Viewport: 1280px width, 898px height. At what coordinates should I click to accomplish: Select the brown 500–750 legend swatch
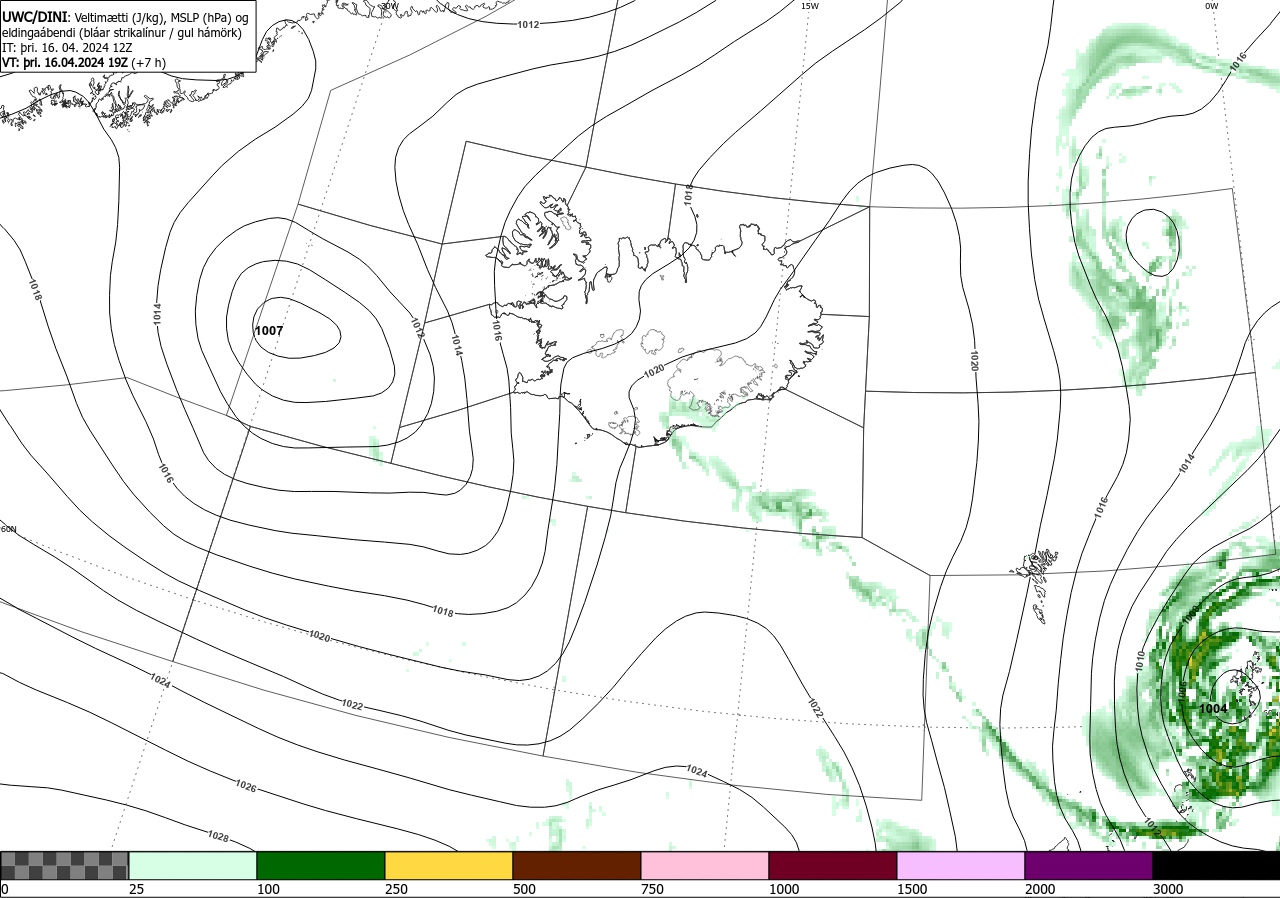(577, 865)
